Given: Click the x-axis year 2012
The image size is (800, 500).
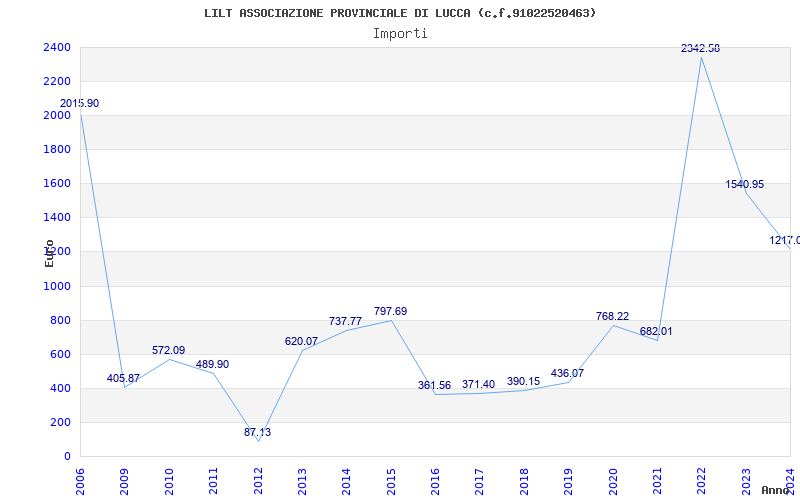Looking at the screenshot, I should 258,481.
